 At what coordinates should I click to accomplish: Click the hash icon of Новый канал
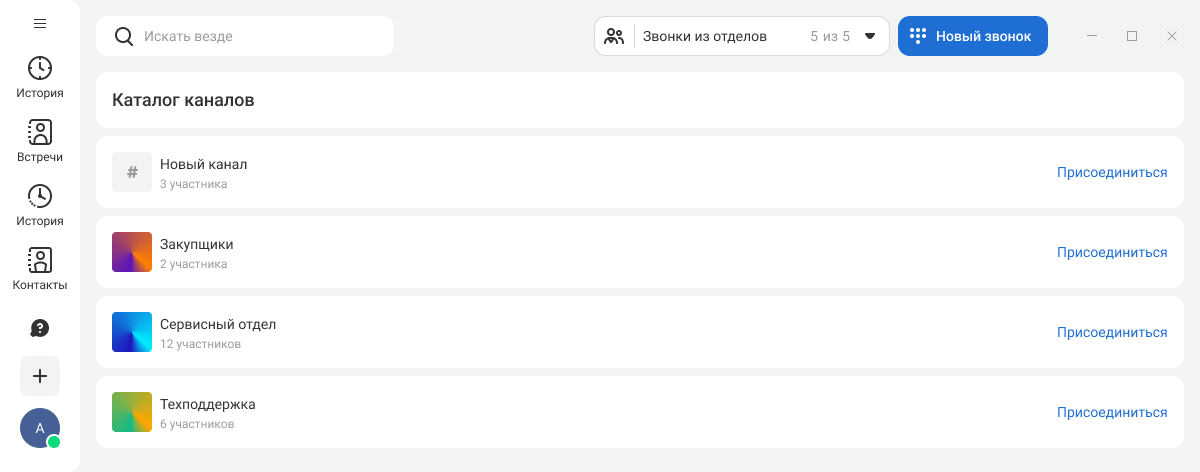point(132,172)
